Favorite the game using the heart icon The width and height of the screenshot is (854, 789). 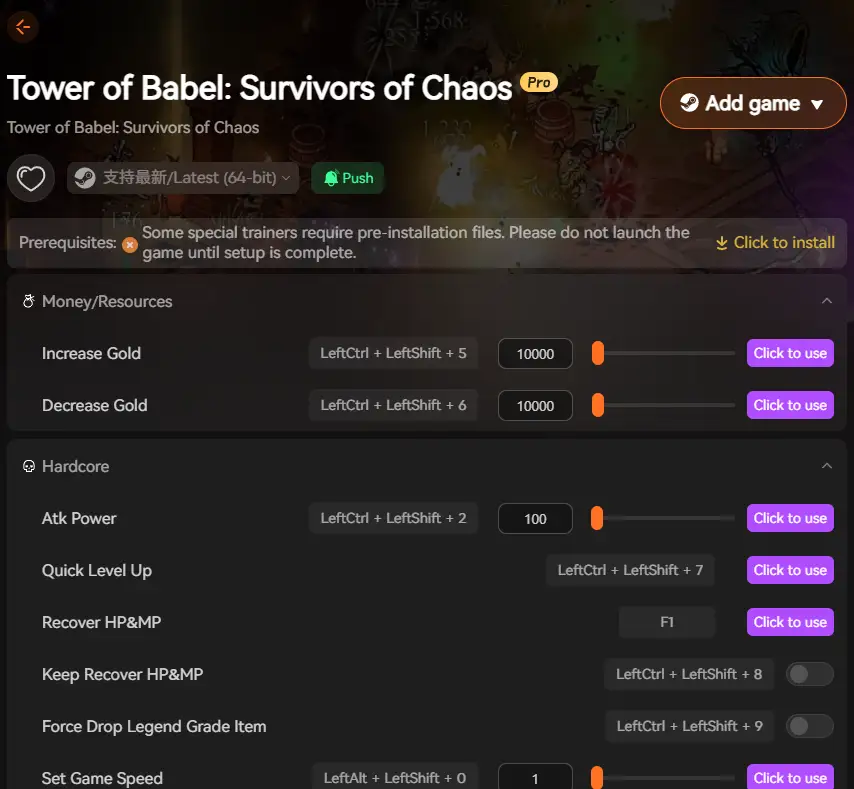pyautogui.click(x=31, y=177)
